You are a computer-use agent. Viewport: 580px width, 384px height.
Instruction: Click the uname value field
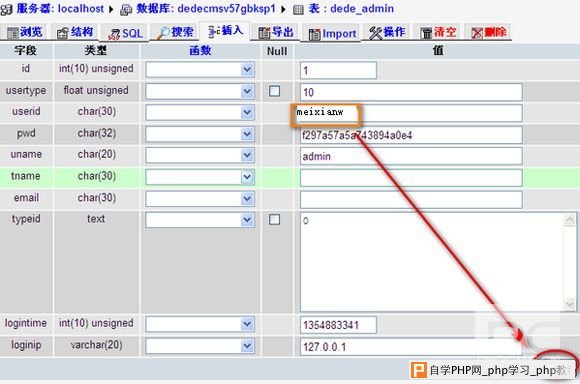[411, 156]
